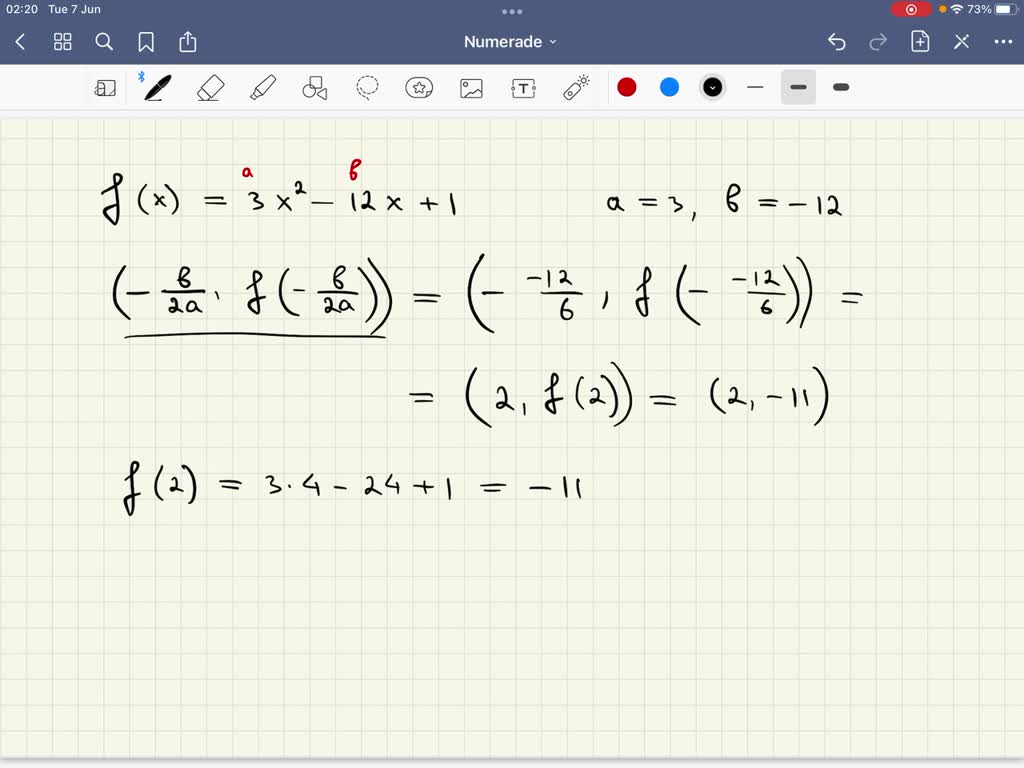This screenshot has width=1024, height=768.
Task: Open the share and export menu
Action: tap(187, 42)
